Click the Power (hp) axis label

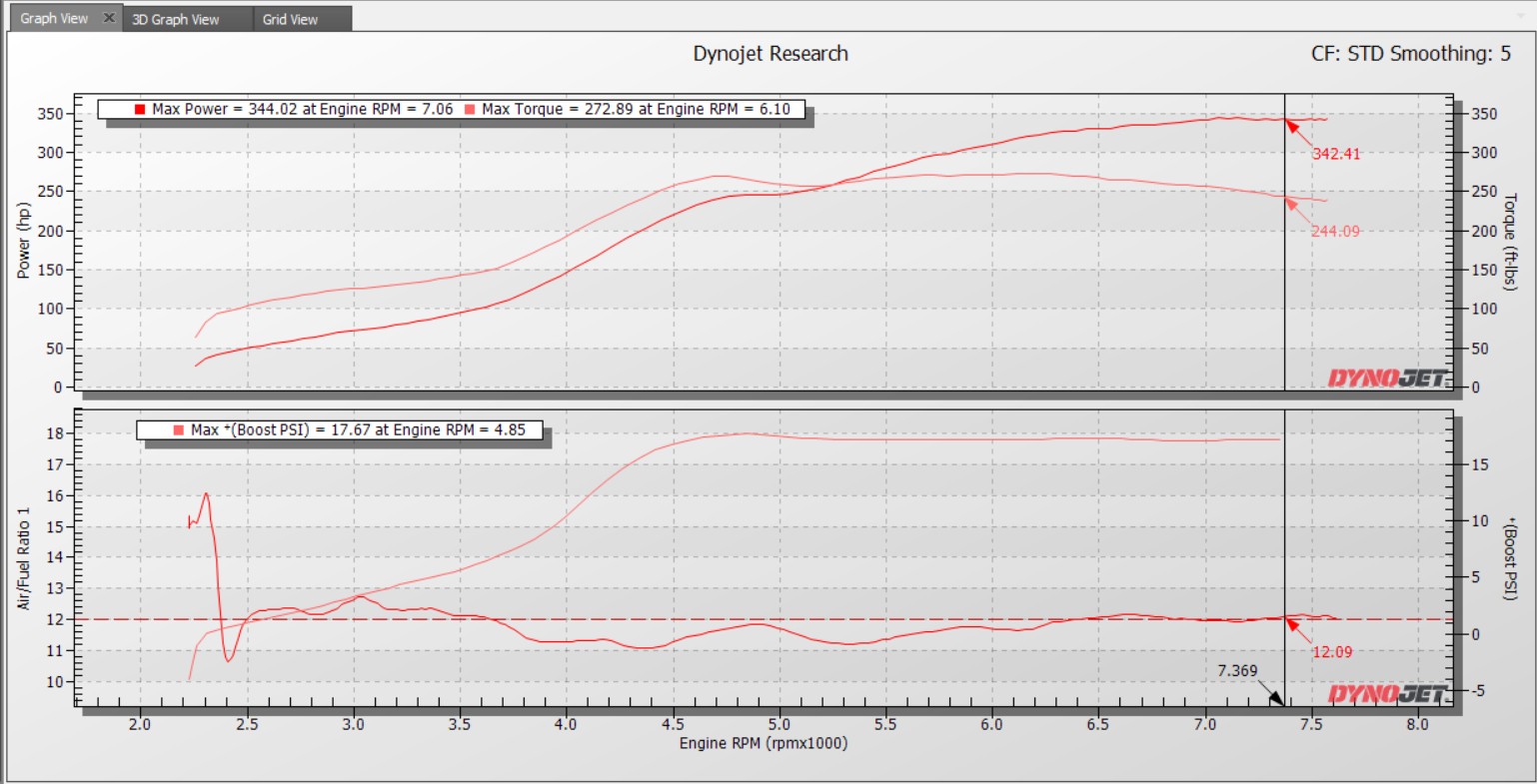(x=23, y=241)
